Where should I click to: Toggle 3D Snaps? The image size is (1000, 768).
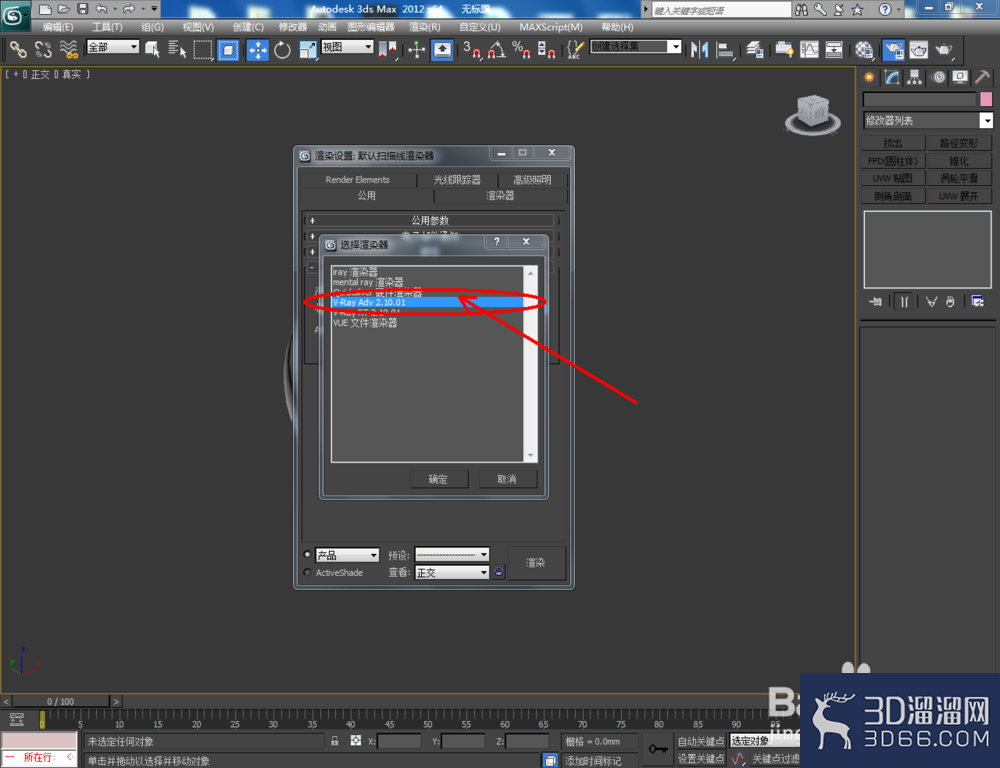click(x=471, y=49)
